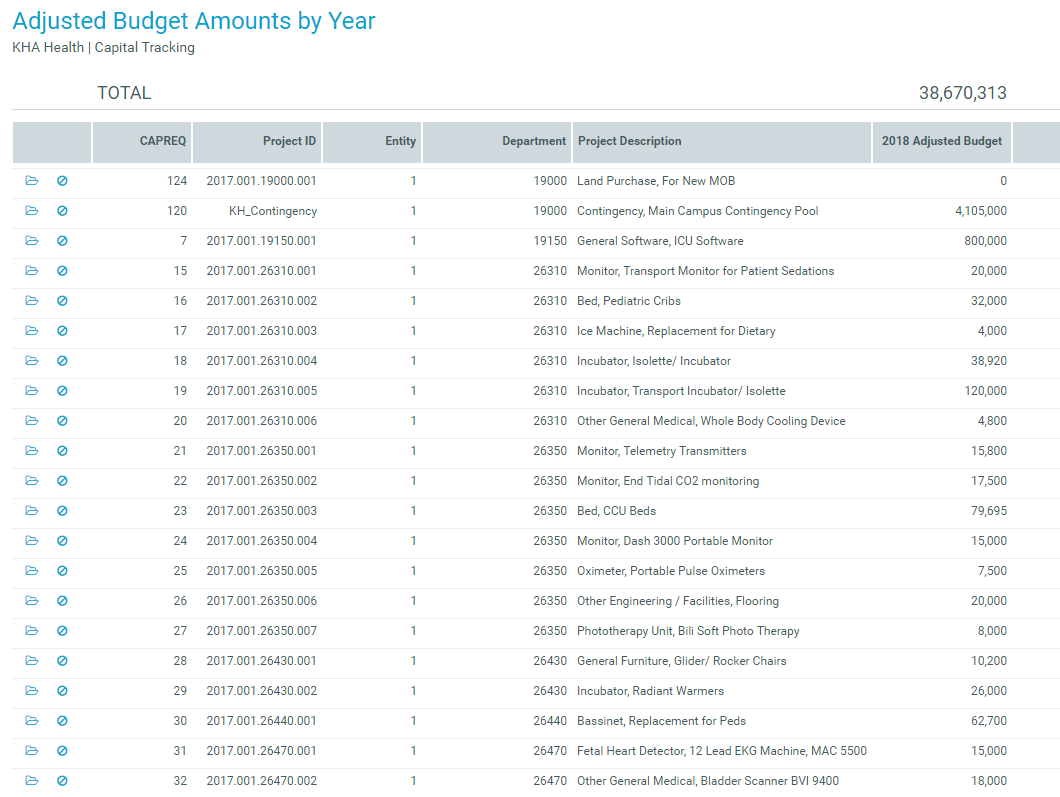
Task: Open folder icon for Portable Pulse Oximeters row
Action: coord(32,571)
